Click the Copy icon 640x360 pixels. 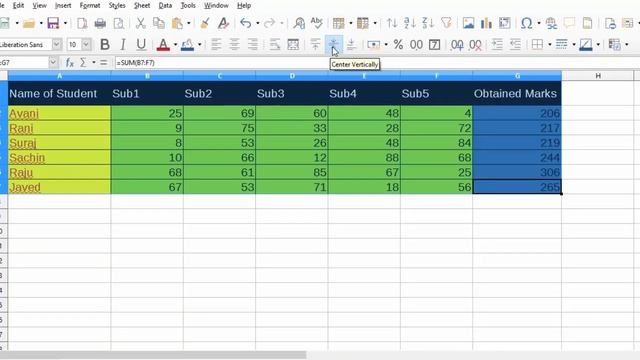pos(158,23)
